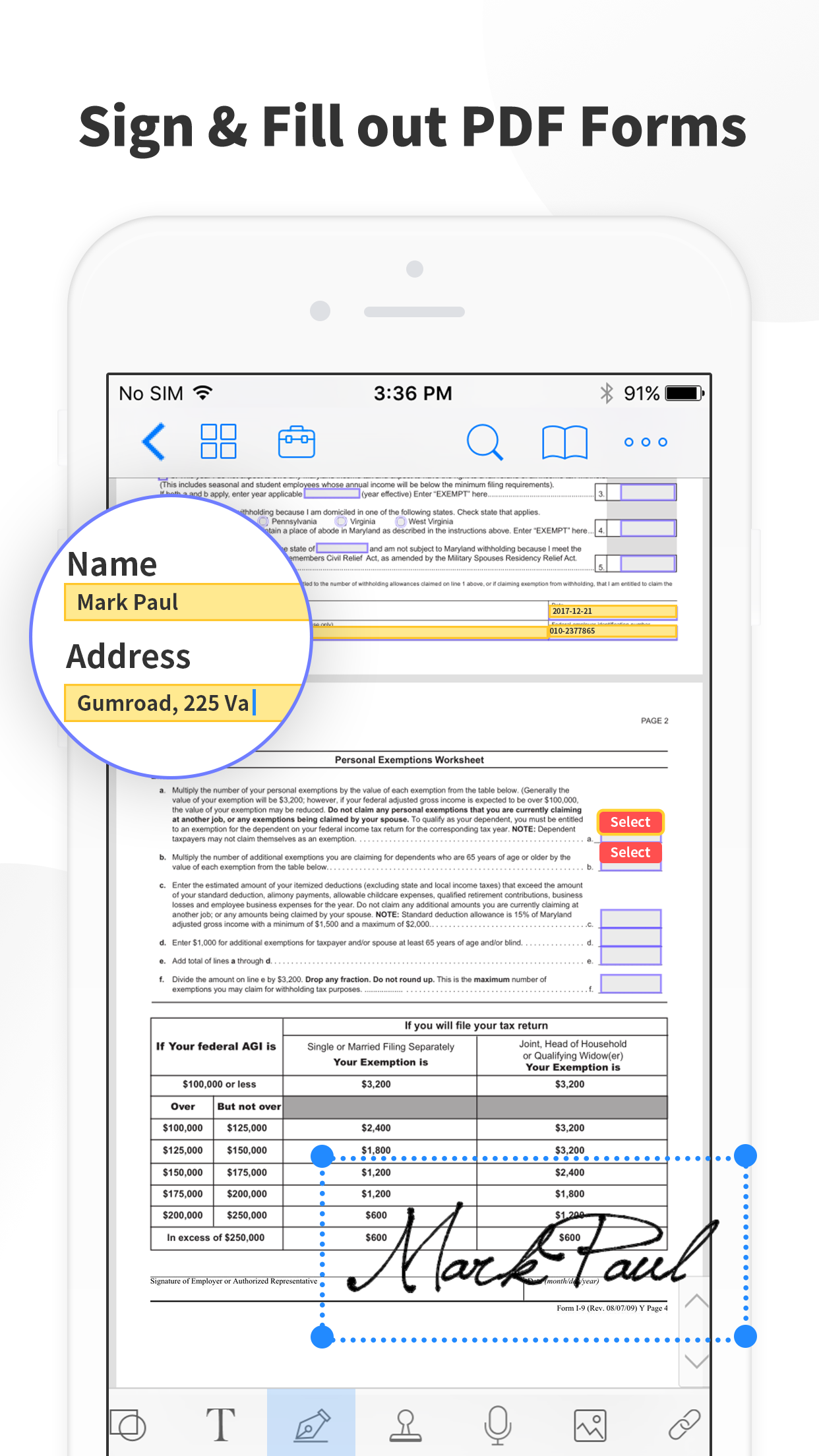Image resolution: width=819 pixels, height=1456 pixels.
Task: Select the Virginia radio option
Action: 341,522
